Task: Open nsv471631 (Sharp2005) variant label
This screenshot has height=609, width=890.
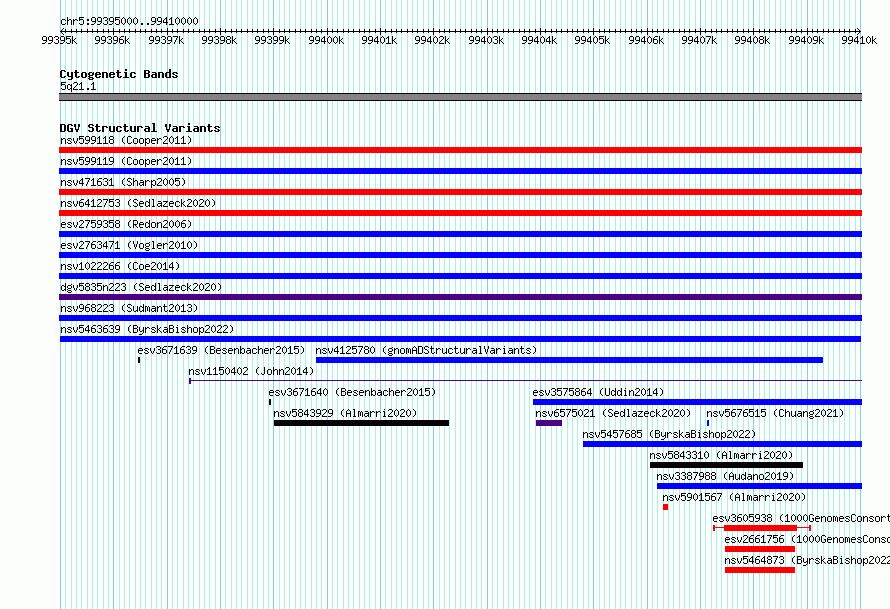Action: pos(123,182)
